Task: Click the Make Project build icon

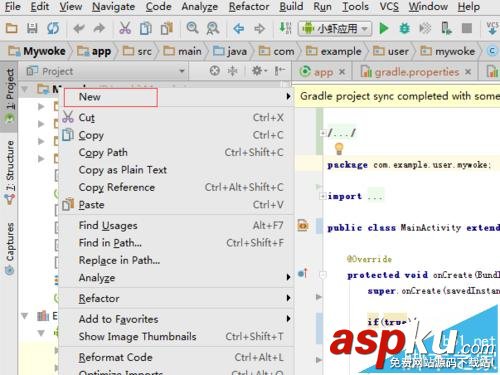Action: tap(285, 28)
